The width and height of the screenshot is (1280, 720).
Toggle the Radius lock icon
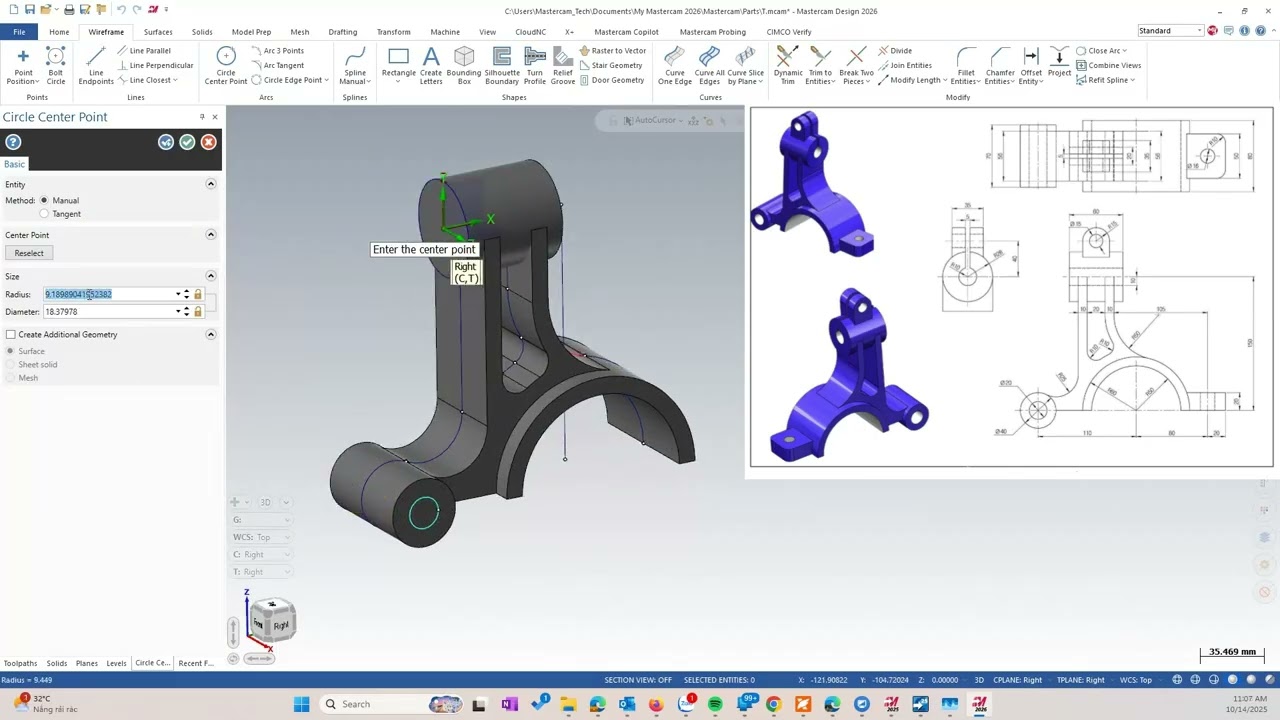tap(198, 294)
